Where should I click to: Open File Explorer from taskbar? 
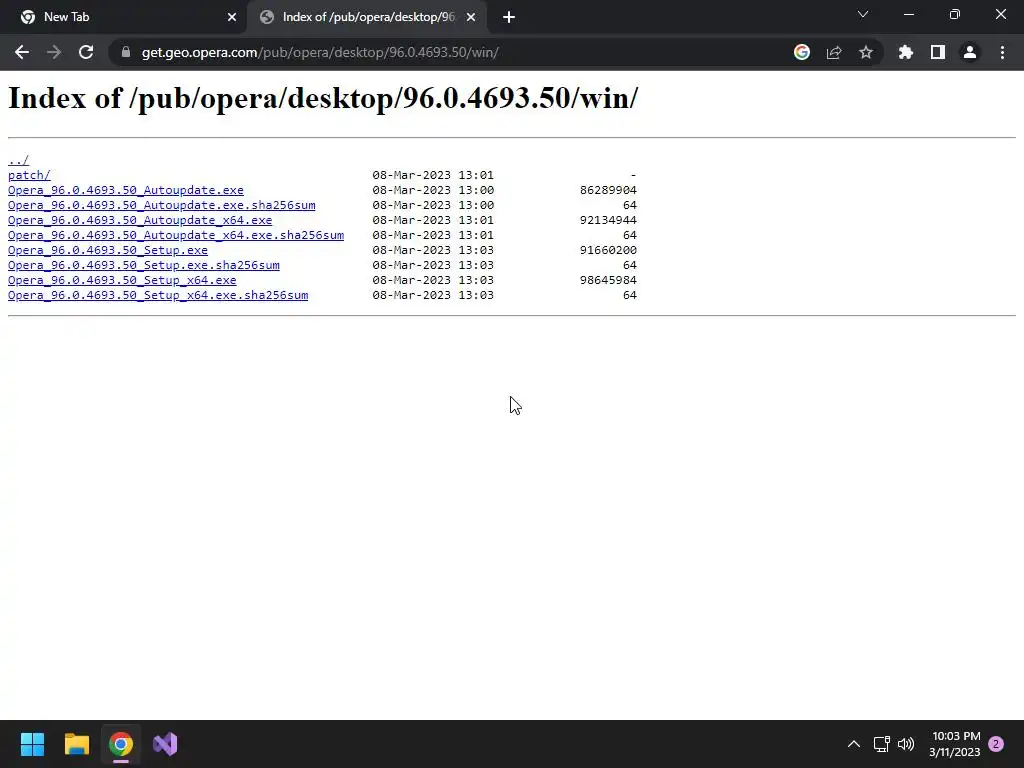pos(76,744)
